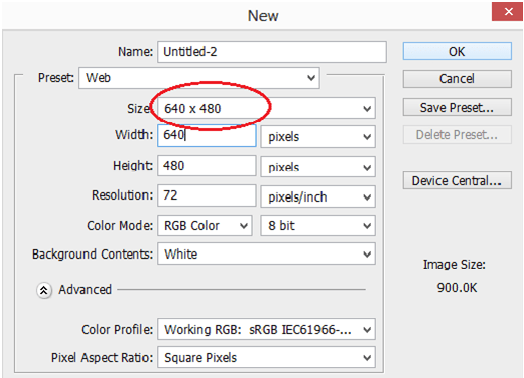Open the Size dropdown showing 640 x 480
This screenshot has width=524, height=378.
[x=266, y=108]
